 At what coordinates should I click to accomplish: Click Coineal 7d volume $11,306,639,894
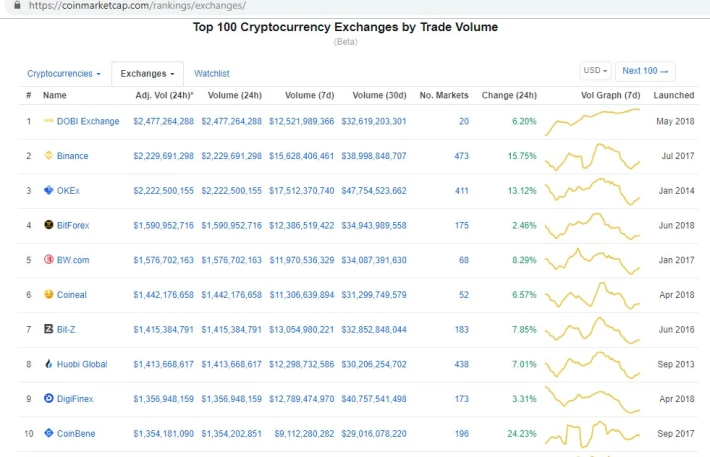[x=302, y=294]
